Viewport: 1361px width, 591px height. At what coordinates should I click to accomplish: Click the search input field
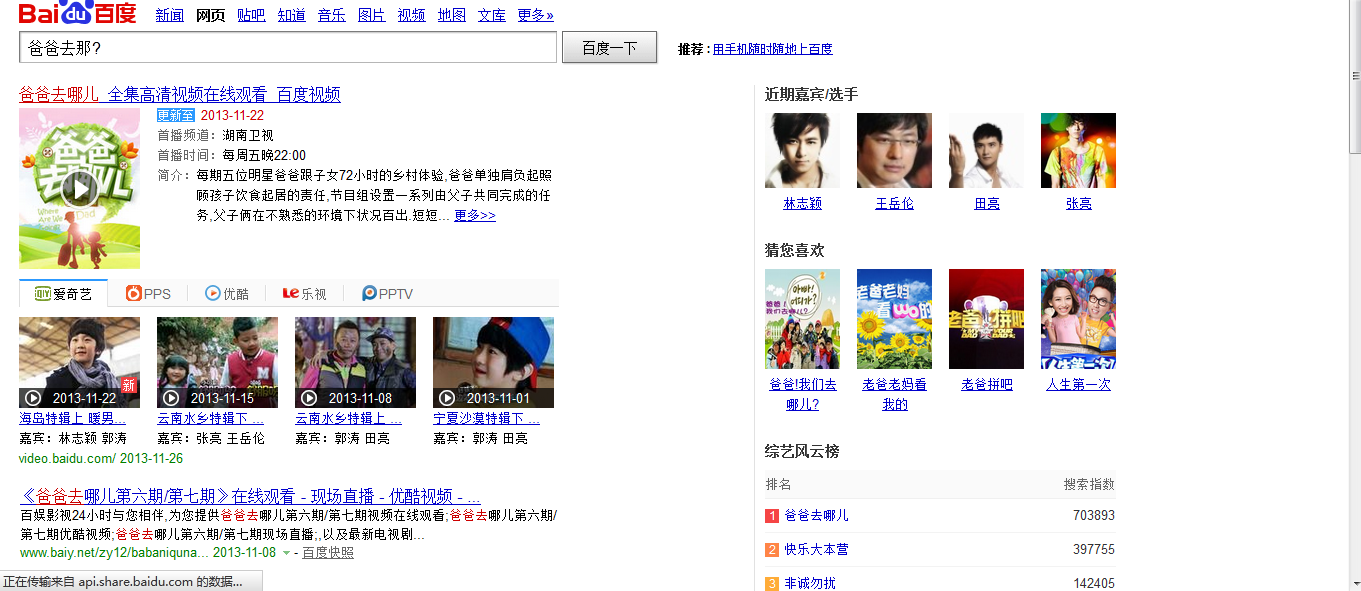pos(288,47)
